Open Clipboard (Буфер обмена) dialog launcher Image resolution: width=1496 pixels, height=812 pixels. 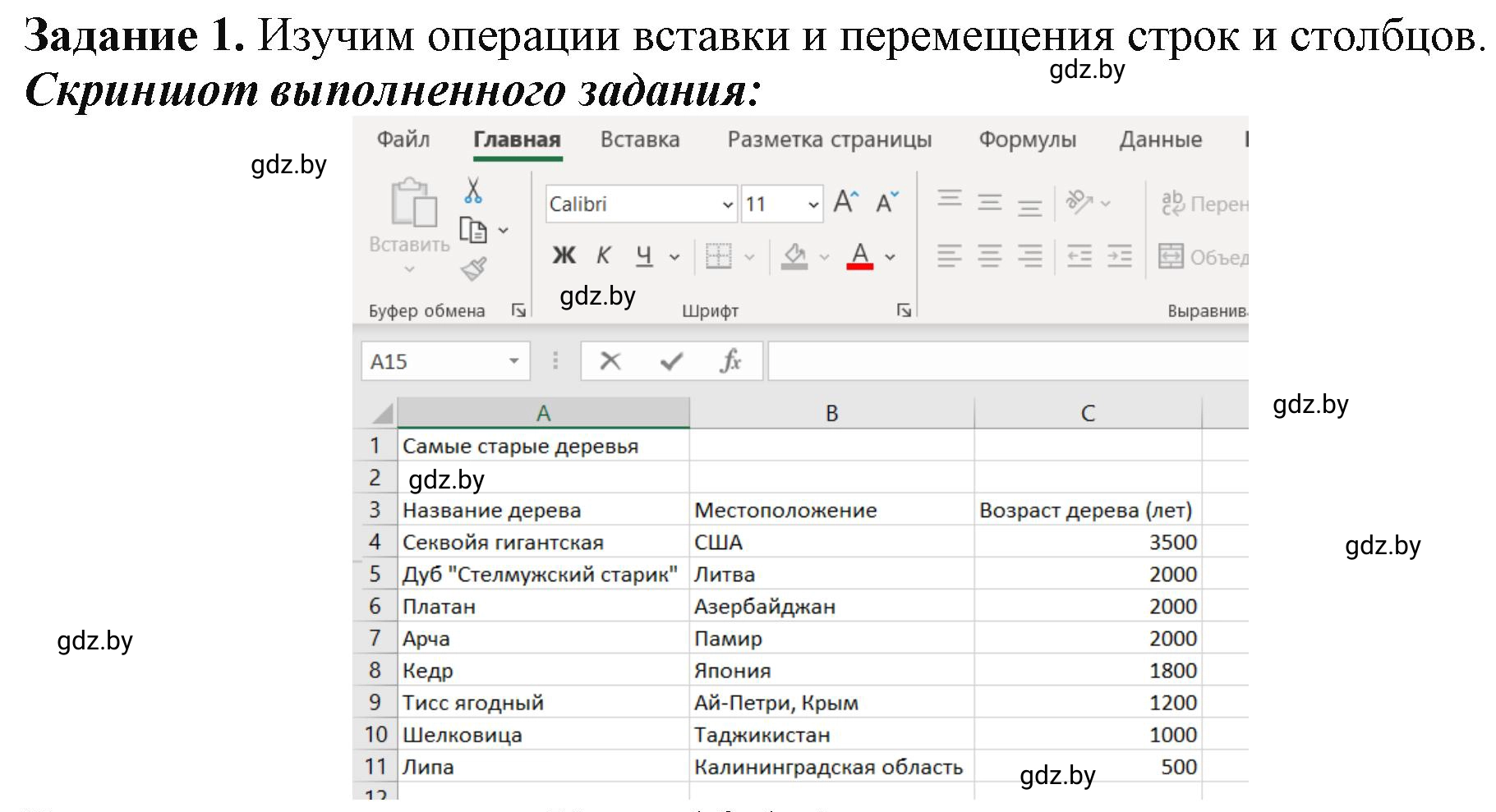point(518,310)
